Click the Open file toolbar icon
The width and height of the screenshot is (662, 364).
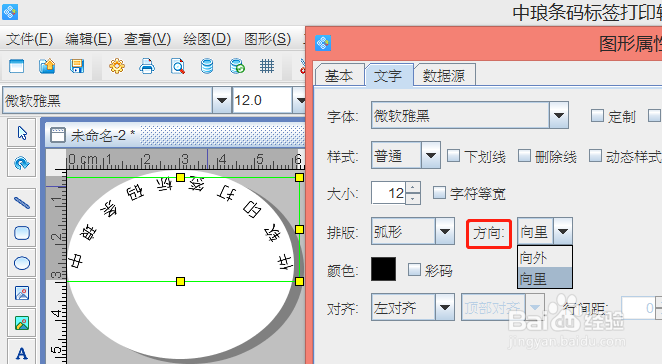click(47, 66)
